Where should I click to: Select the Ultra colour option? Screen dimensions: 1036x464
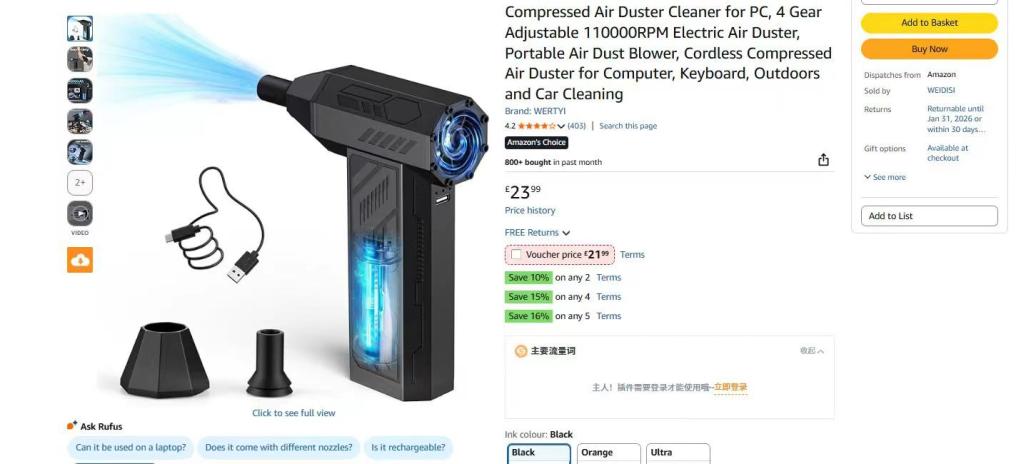(x=678, y=453)
